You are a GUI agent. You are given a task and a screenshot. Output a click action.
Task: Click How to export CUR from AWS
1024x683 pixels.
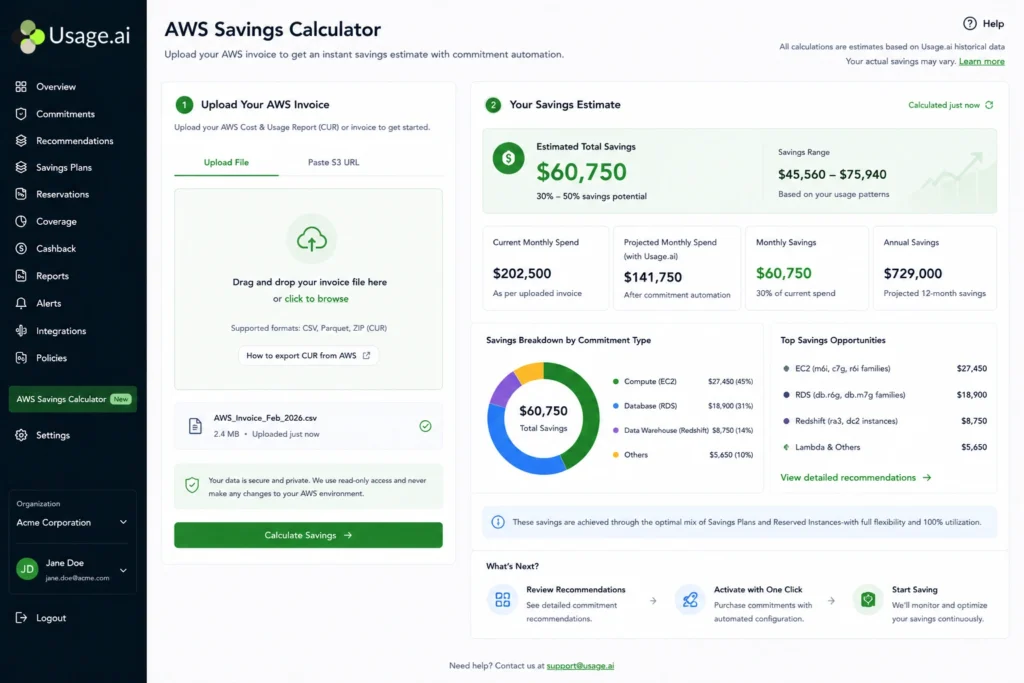(x=308, y=355)
